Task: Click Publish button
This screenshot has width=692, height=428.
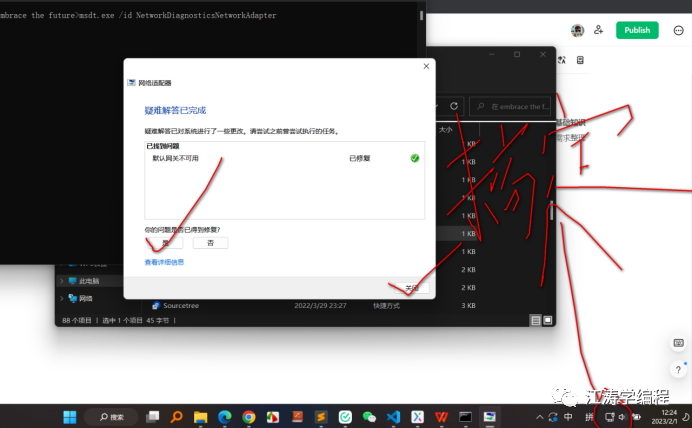Action: coord(637,30)
